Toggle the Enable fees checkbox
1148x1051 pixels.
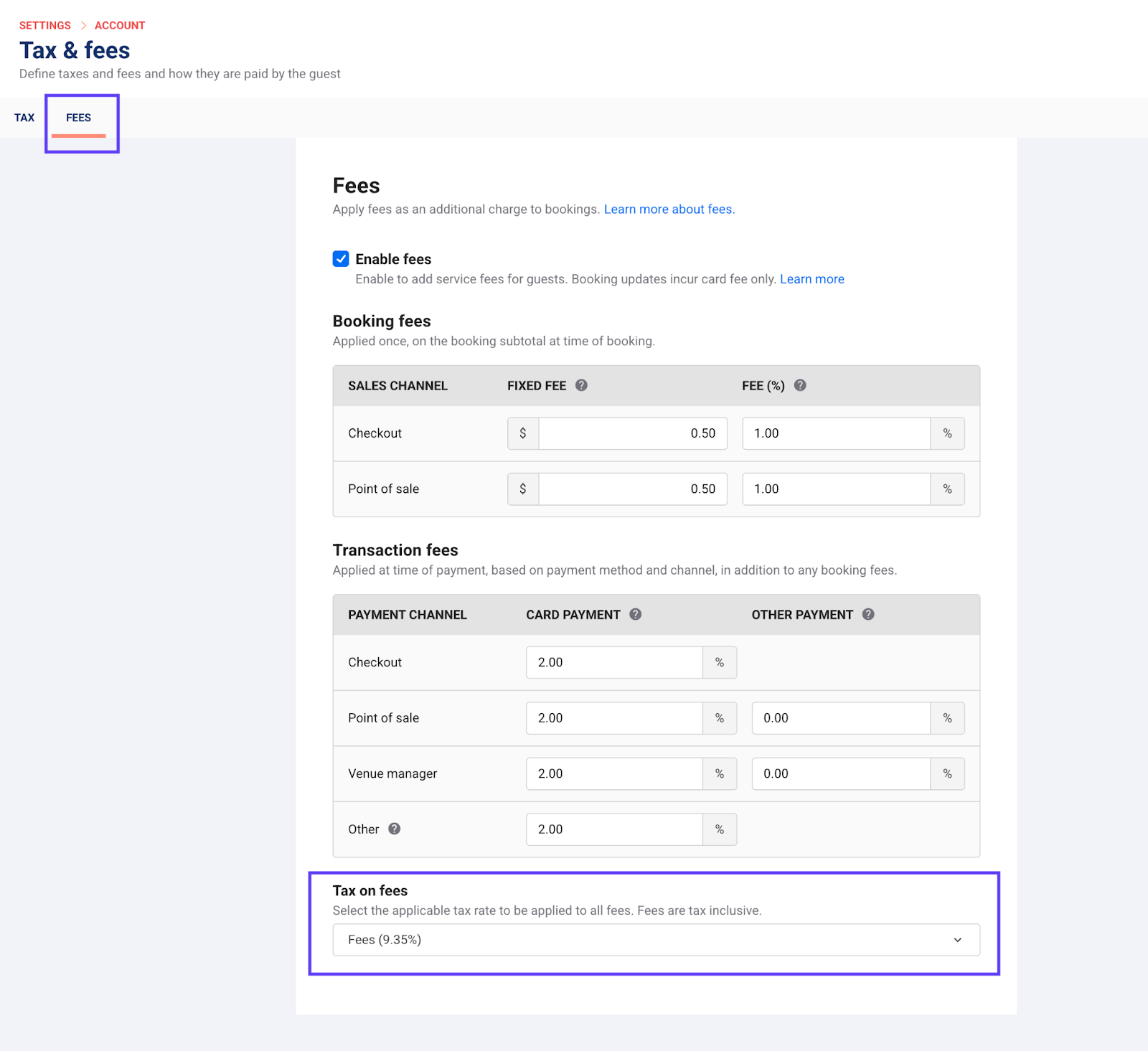pyautogui.click(x=341, y=259)
